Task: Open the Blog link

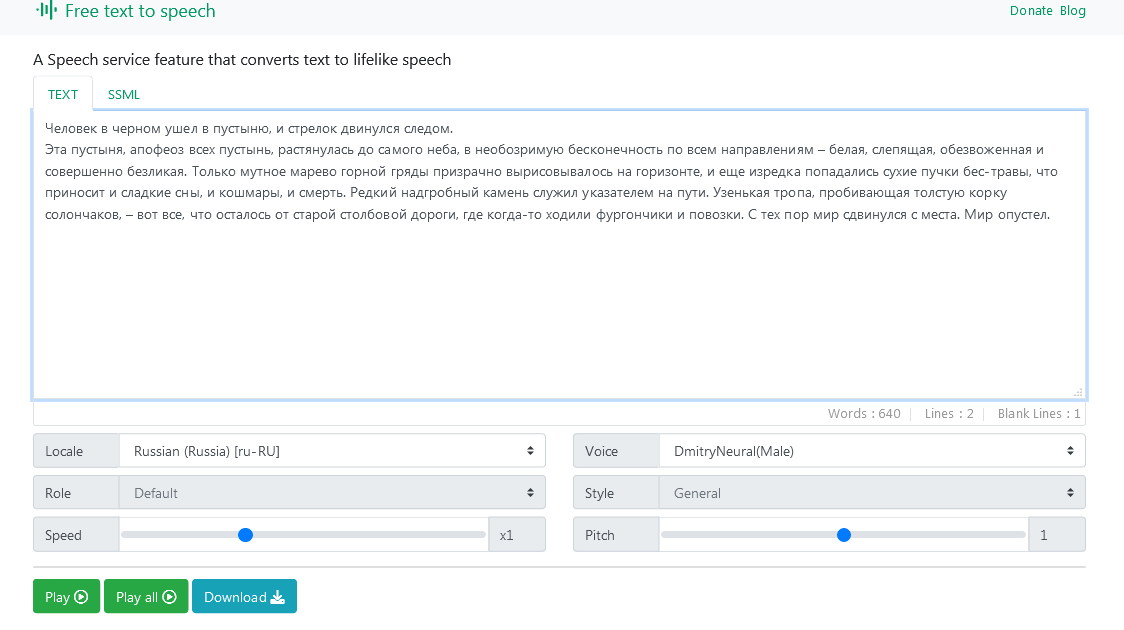Action: tap(1072, 11)
